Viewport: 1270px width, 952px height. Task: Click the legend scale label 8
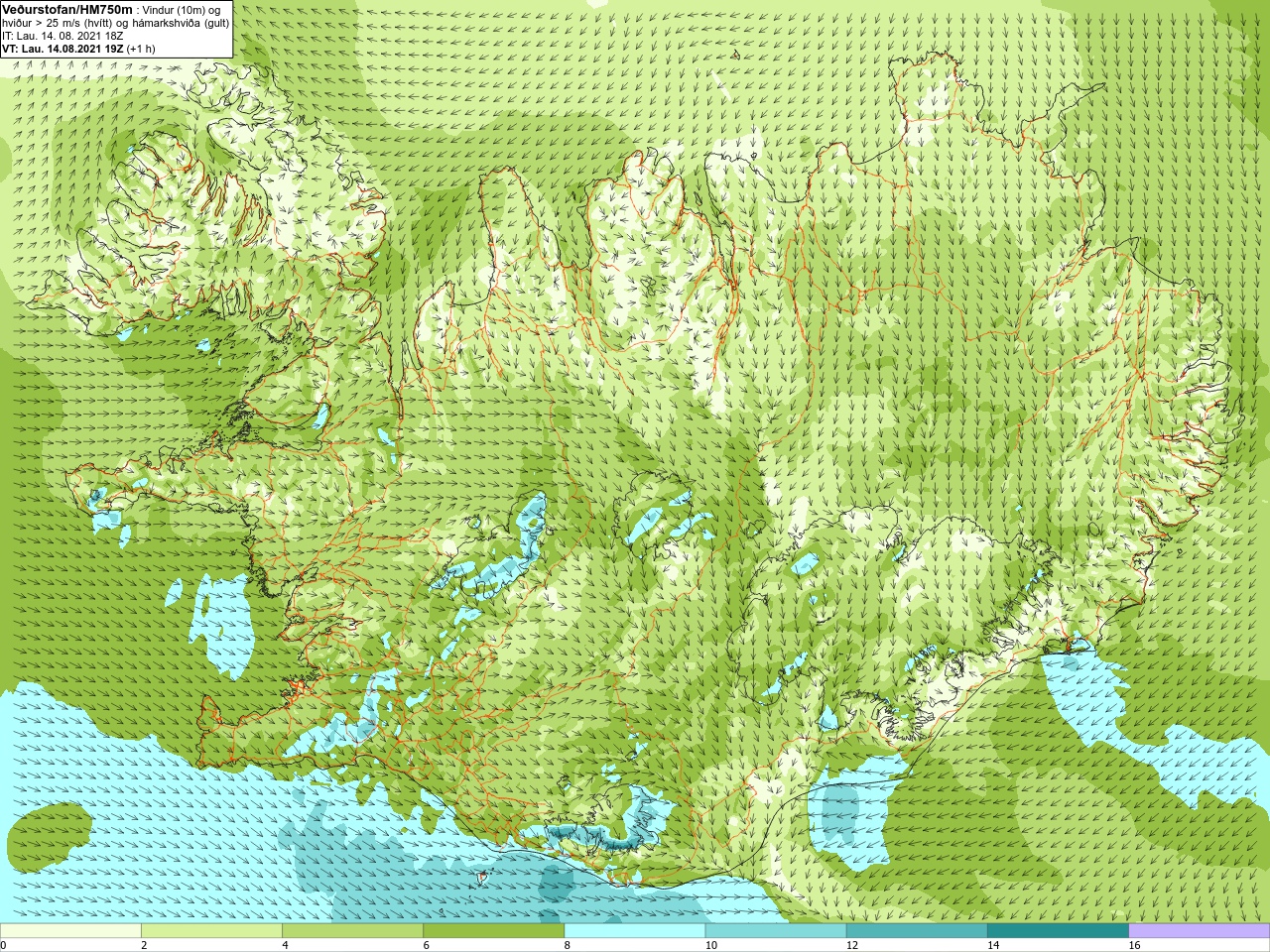click(x=567, y=945)
